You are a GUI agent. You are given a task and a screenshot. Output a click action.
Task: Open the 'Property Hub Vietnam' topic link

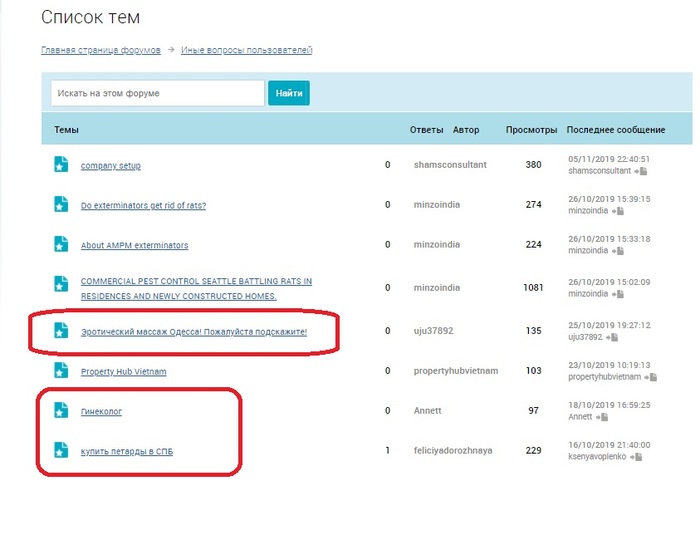(x=123, y=372)
